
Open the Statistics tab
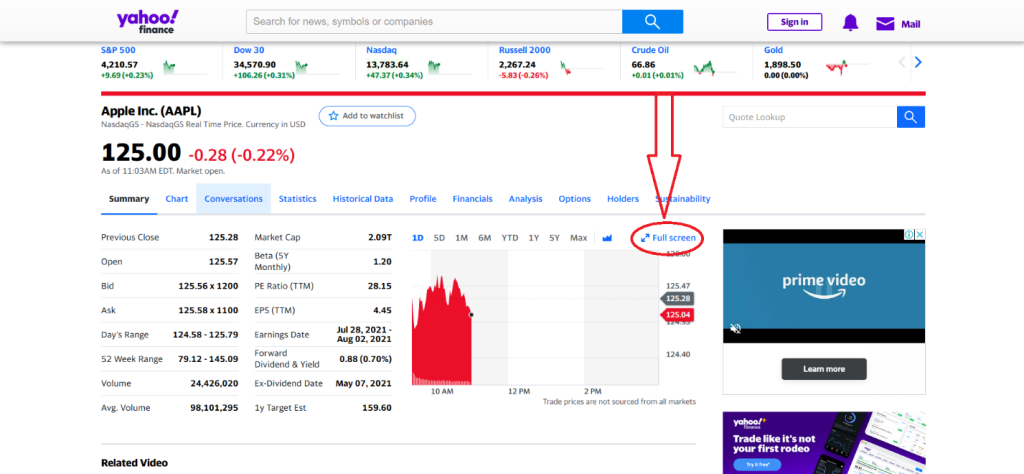click(297, 198)
